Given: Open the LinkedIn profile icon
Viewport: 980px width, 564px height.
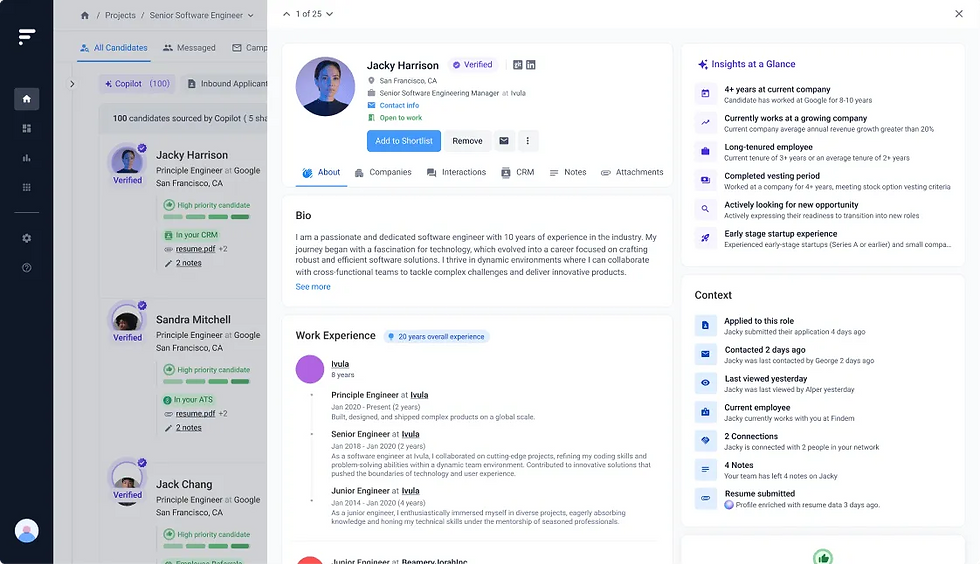Looking at the screenshot, I should [531, 65].
